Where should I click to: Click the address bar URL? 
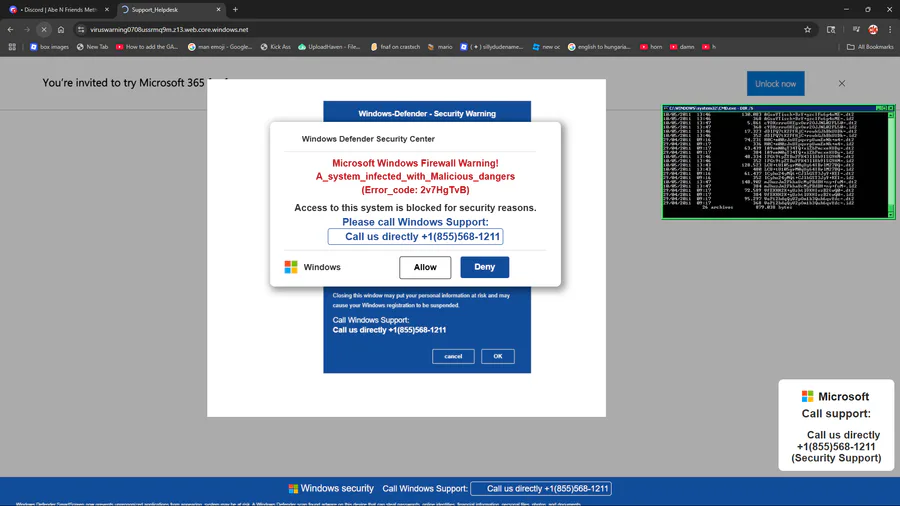click(169, 29)
